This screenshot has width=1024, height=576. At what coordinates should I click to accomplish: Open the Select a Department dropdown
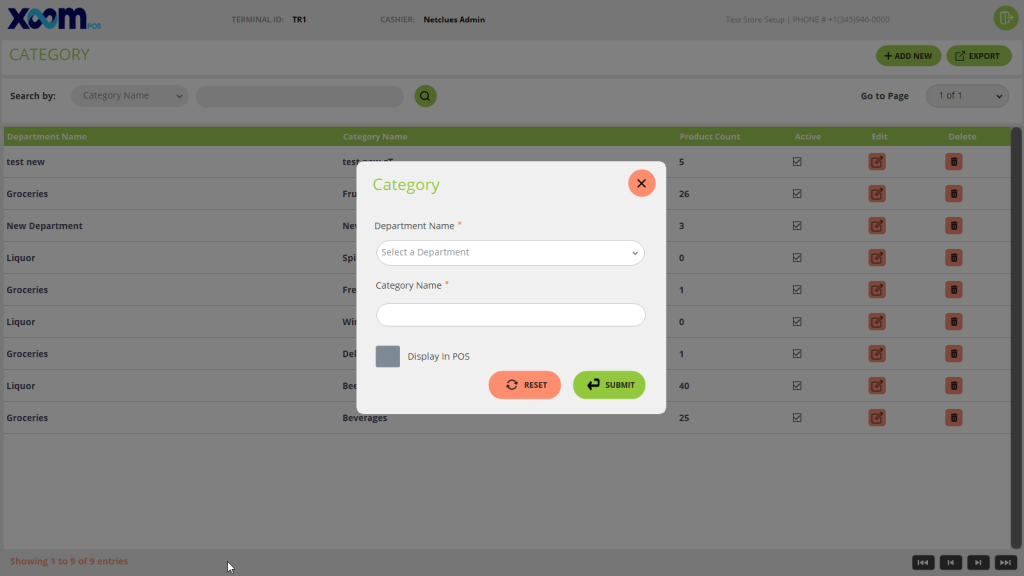510,253
